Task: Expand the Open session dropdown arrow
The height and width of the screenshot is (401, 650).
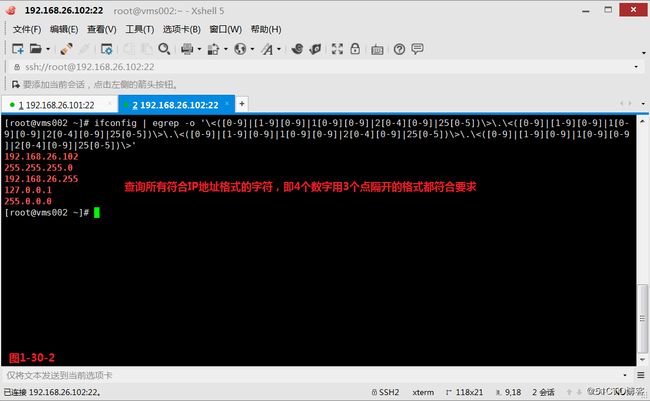Action: tap(48, 49)
